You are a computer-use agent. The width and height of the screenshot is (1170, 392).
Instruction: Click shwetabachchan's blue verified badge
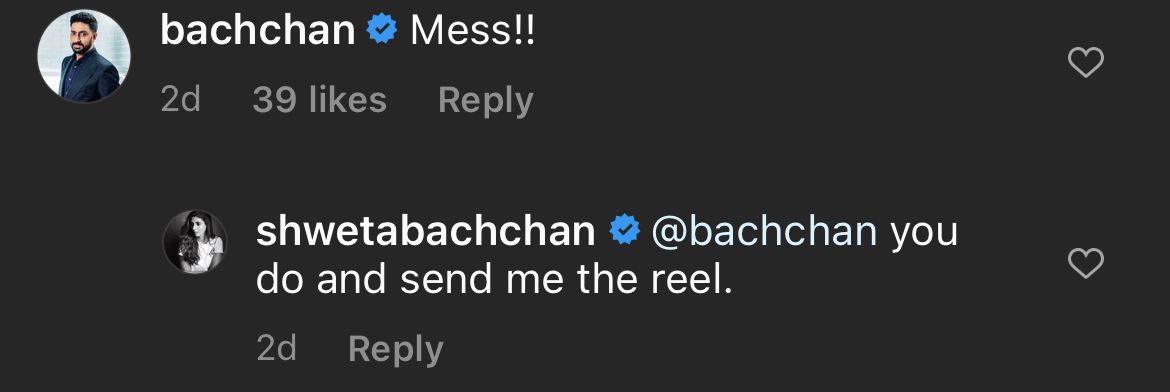click(x=624, y=231)
